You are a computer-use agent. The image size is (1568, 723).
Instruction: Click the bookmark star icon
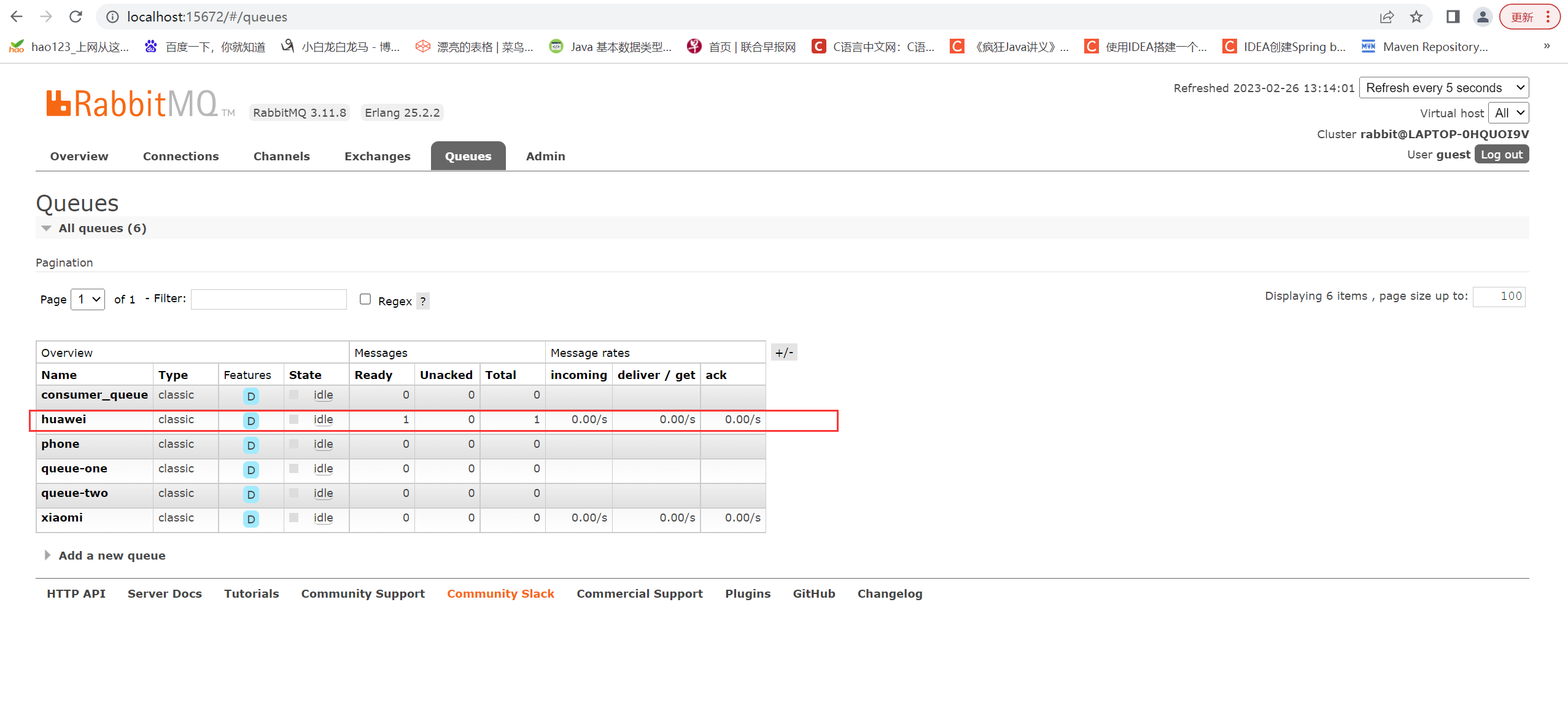tap(1416, 17)
